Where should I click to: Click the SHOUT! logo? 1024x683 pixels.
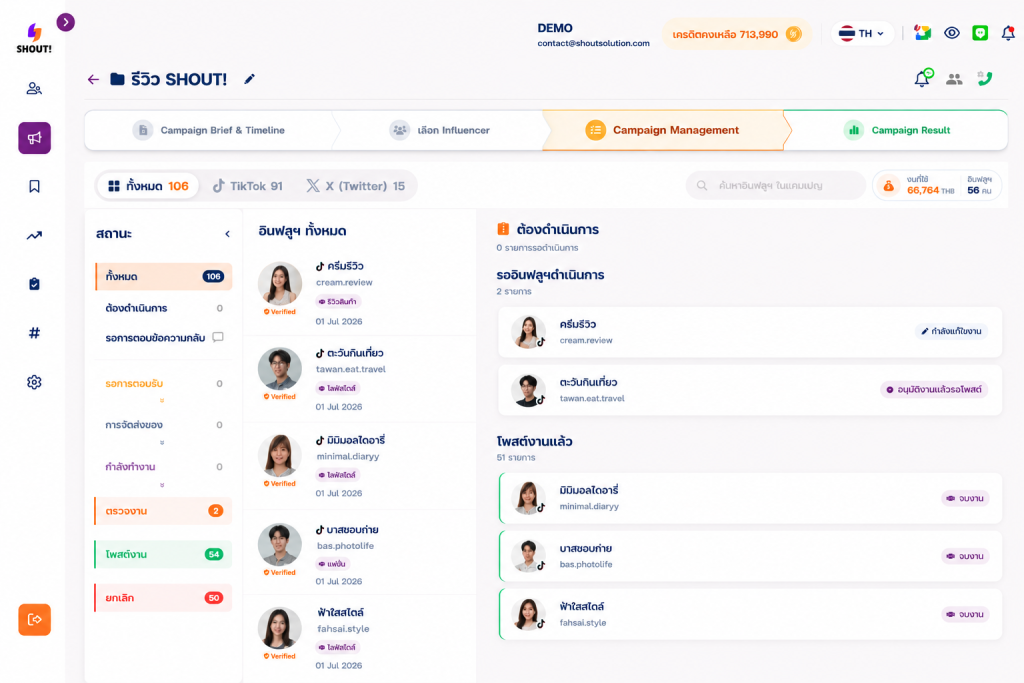click(34, 39)
